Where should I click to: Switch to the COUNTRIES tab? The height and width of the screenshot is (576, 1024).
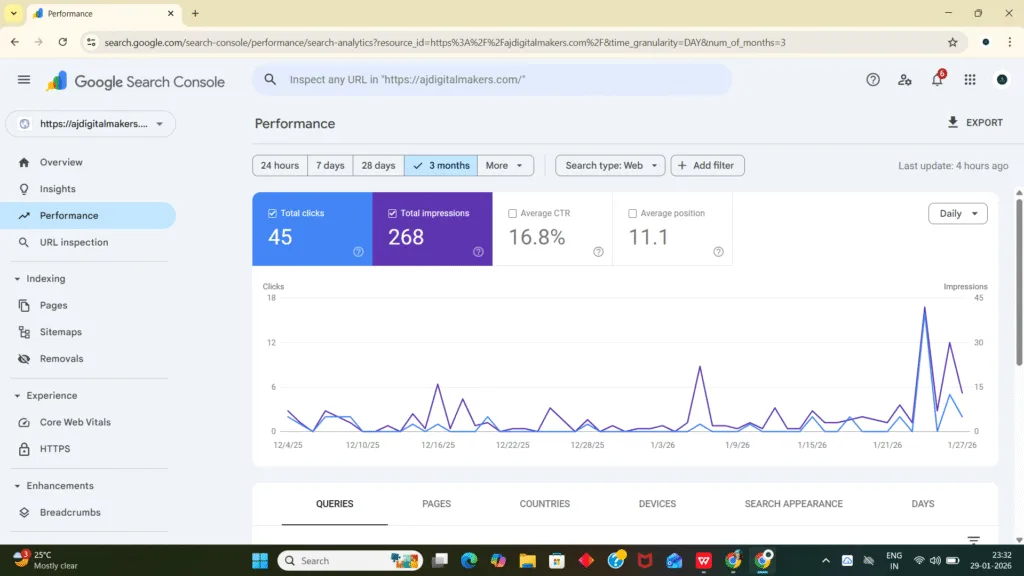[544, 503]
